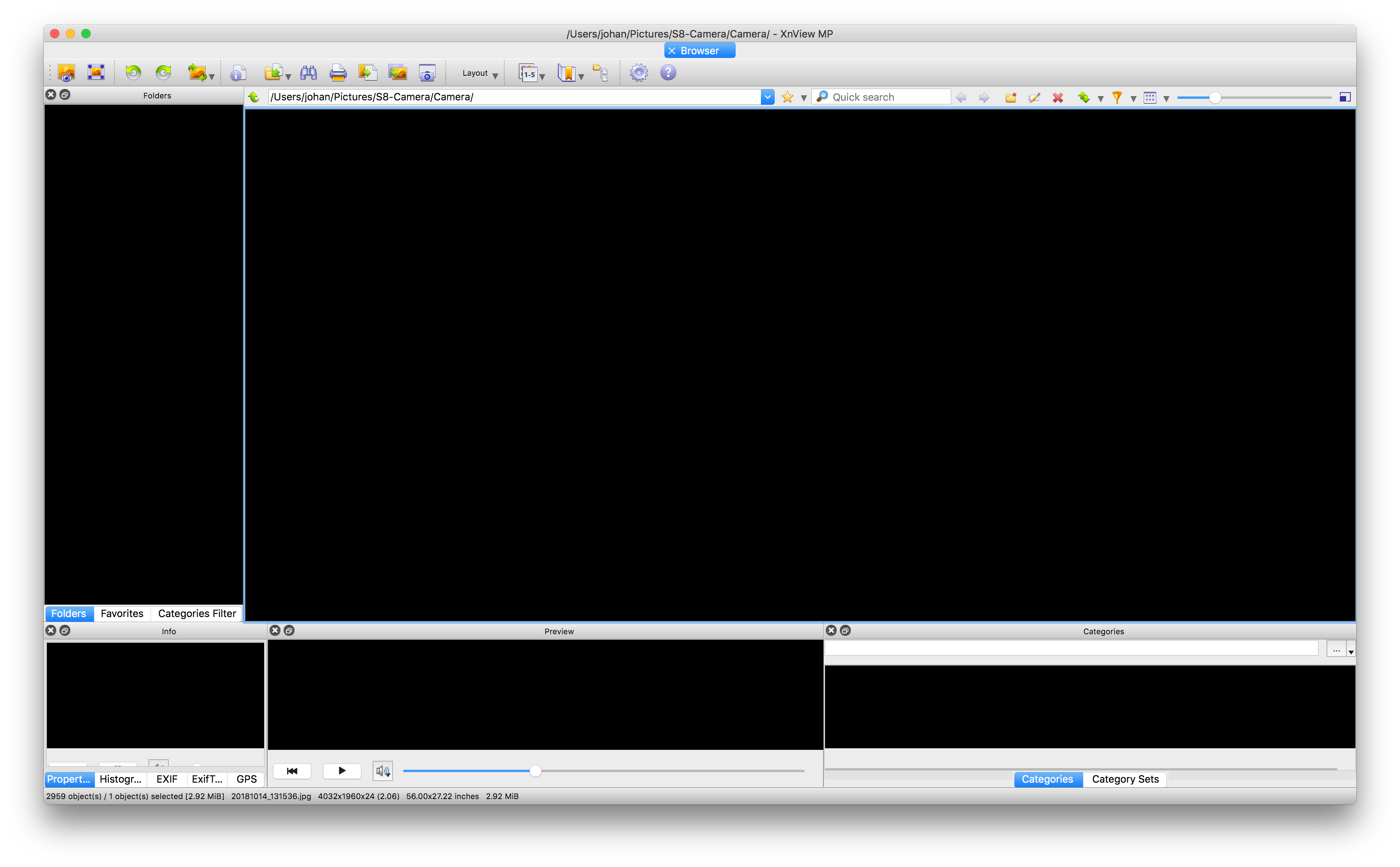Switch to the Favorites tab
Viewport: 1400px width, 867px height.
121,614
